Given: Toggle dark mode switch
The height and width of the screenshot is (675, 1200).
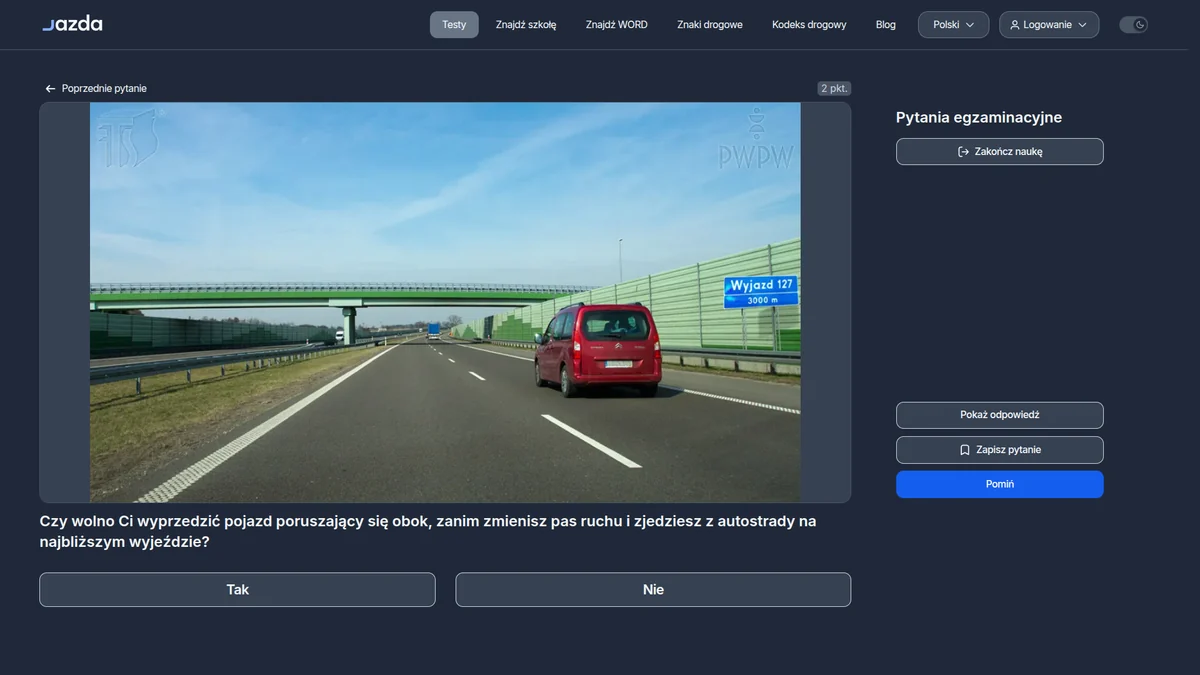Looking at the screenshot, I should (1133, 25).
